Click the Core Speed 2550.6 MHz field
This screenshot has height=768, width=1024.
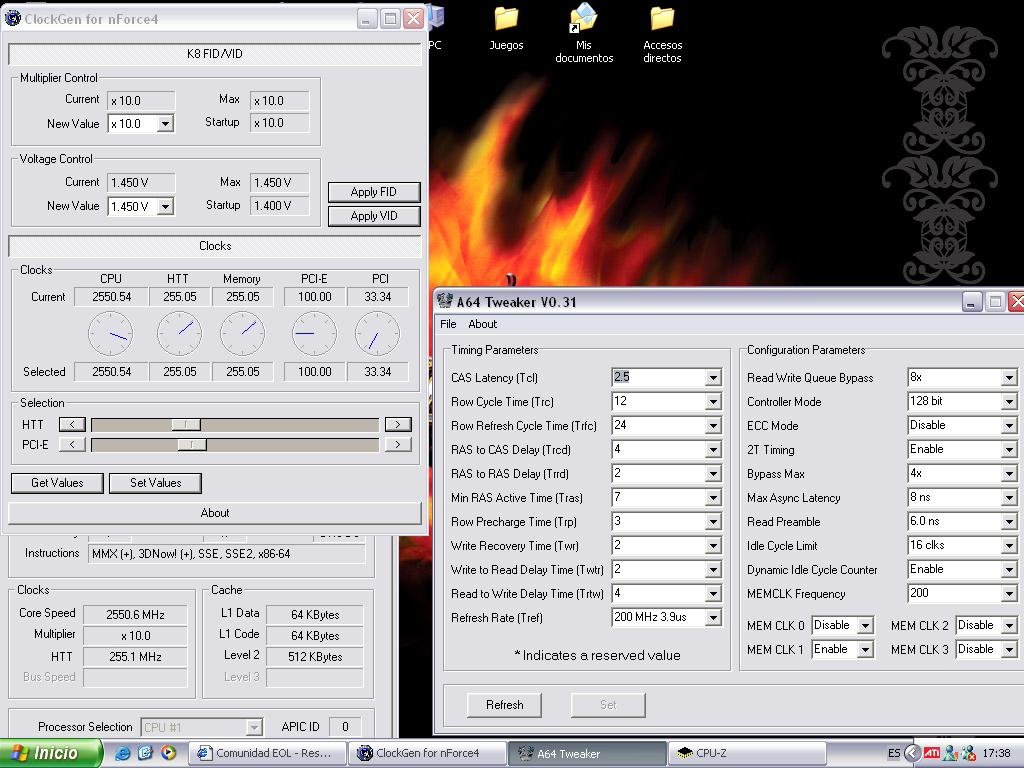tap(135, 615)
